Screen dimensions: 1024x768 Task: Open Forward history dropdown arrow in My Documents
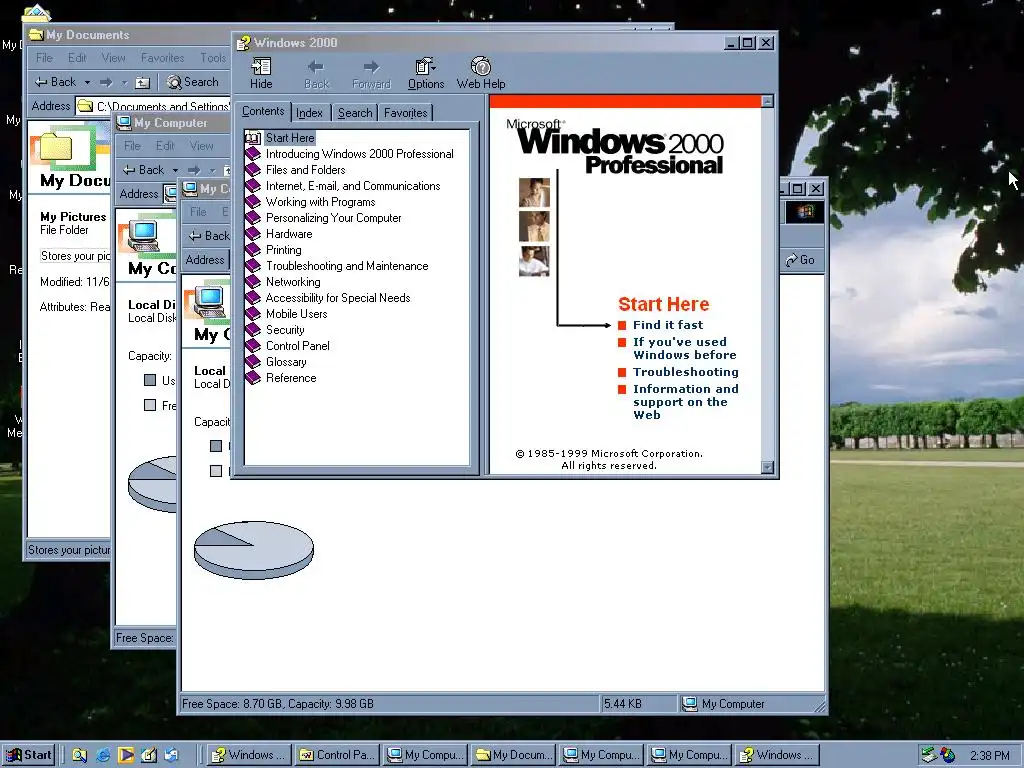124,82
